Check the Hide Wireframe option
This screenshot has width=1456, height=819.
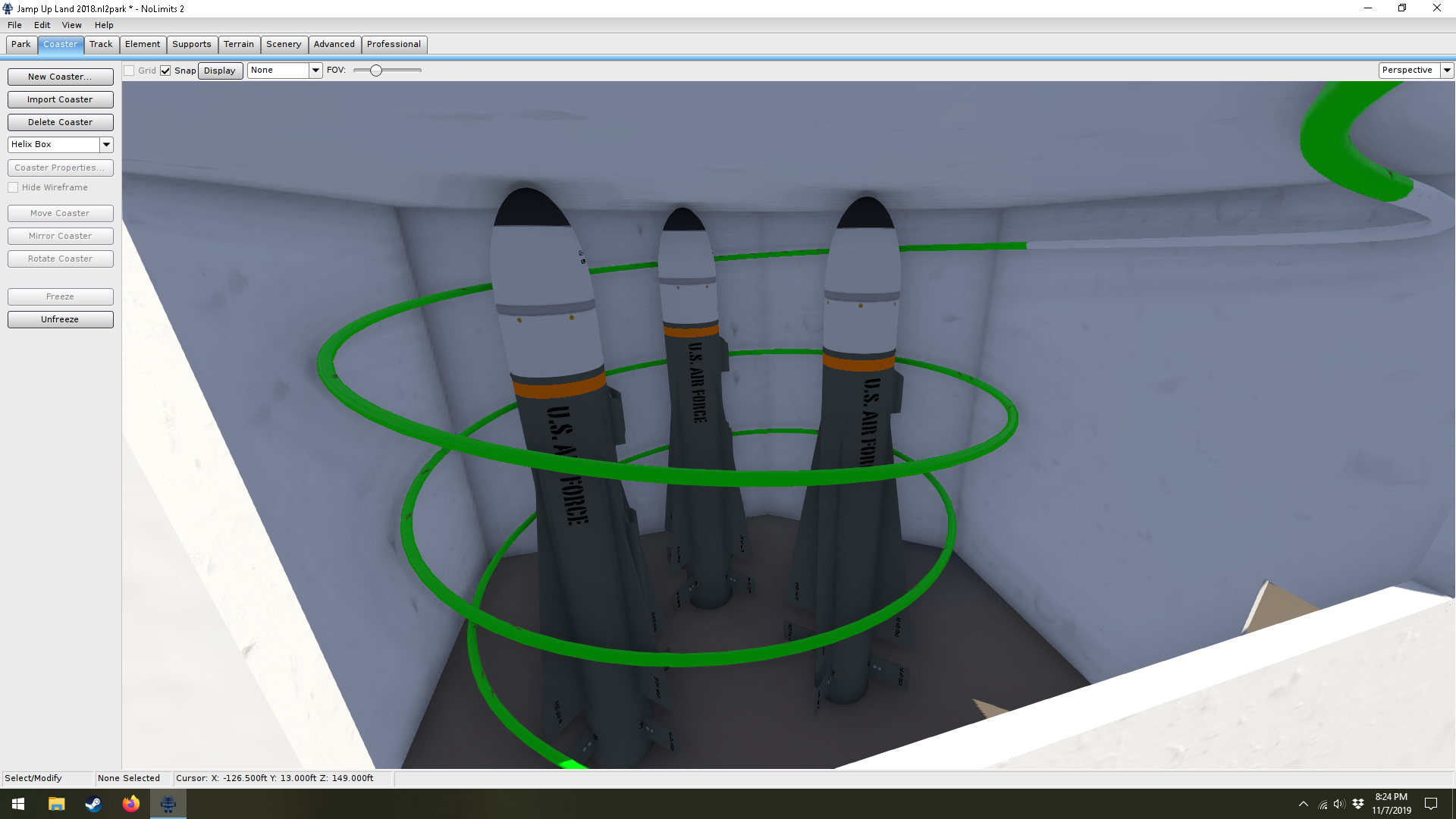14,187
